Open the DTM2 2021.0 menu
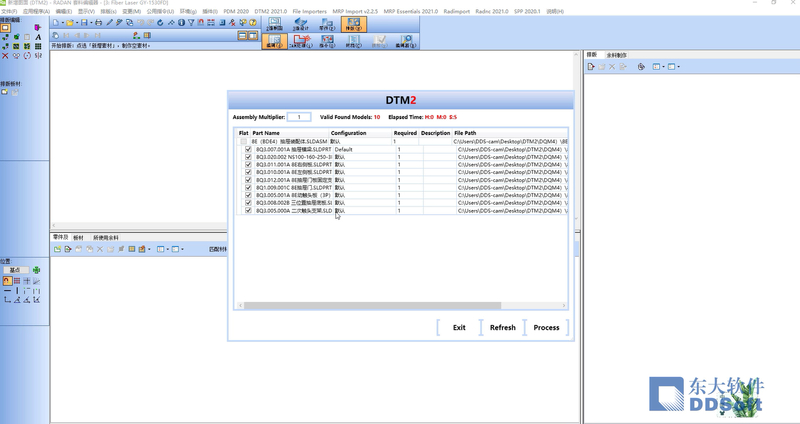 tap(269, 11)
